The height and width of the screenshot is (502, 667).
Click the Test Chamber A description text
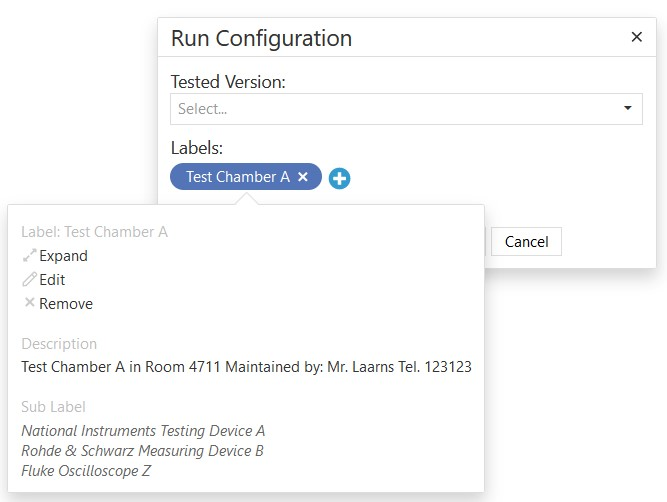246,367
